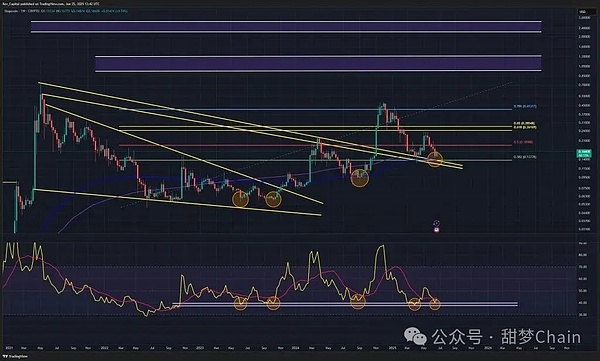Click the 2025 label on time axis
Viewport: 600px width, 361px height.
[x=392, y=348]
